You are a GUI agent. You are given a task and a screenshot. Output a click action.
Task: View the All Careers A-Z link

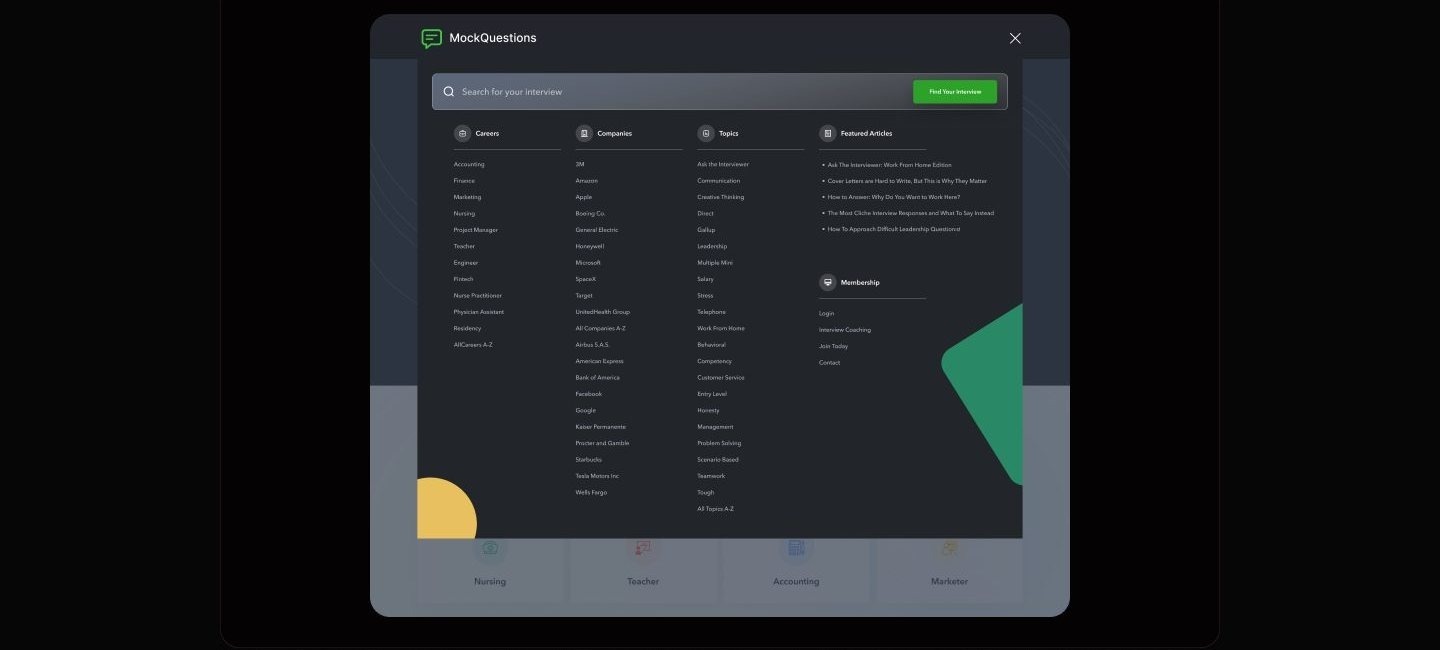click(473, 345)
